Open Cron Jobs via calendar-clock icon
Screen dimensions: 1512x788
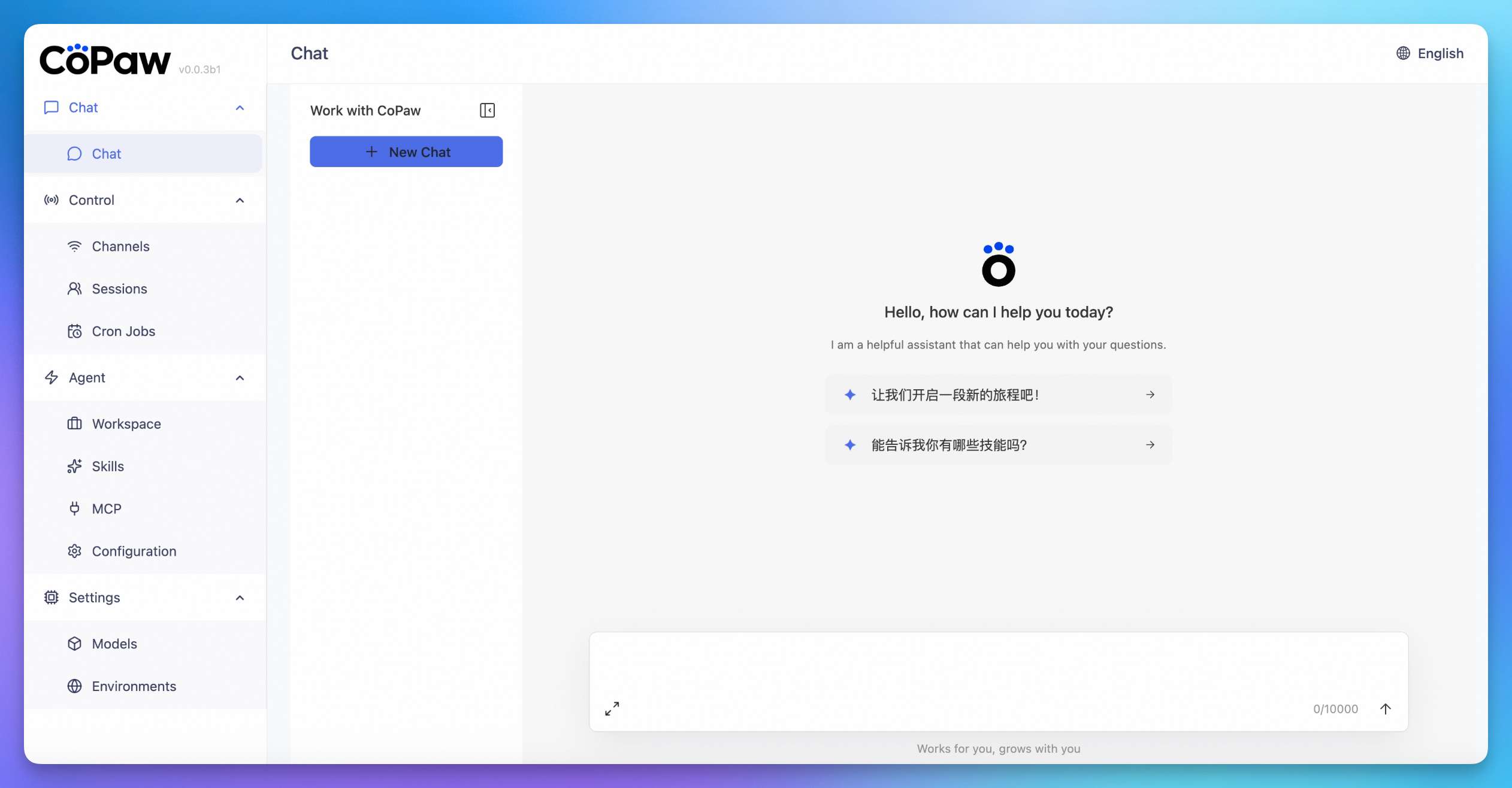point(74,331)
